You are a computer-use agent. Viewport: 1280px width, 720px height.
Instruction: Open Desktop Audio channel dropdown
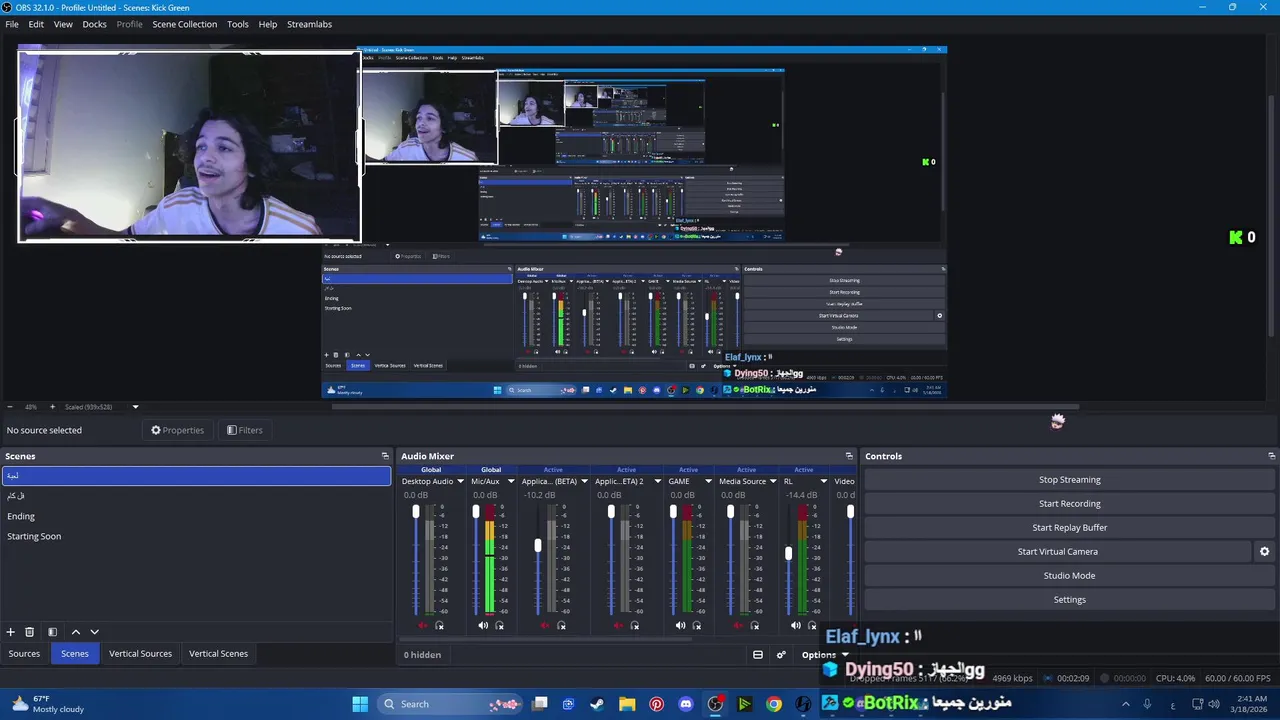460,481
